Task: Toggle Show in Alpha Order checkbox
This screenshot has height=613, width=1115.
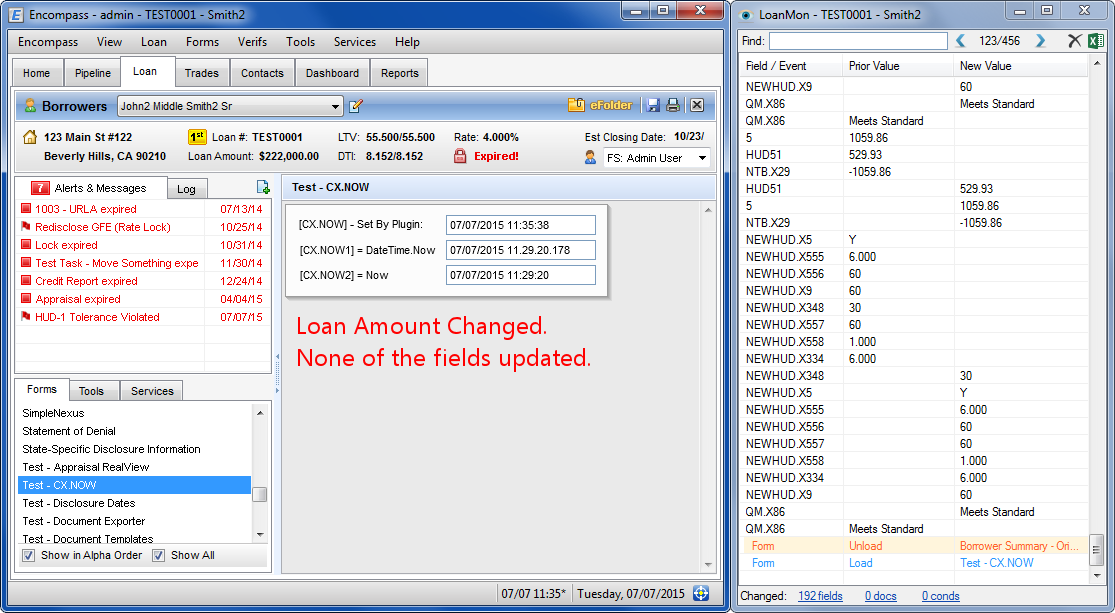Action: [x=28, y=555]
